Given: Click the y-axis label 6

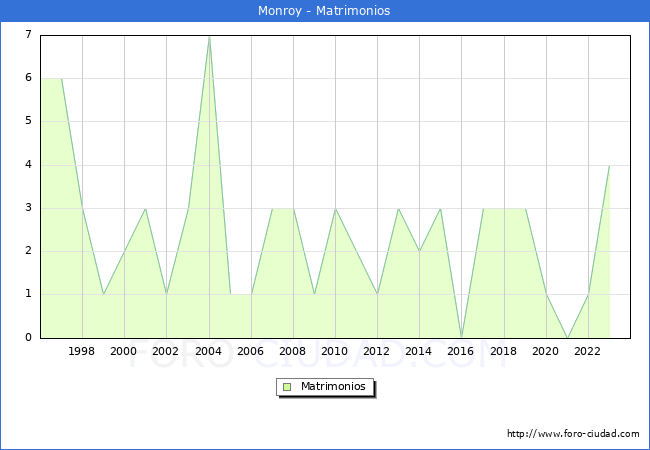Looking at the screenshot, I should pos(28,77).
